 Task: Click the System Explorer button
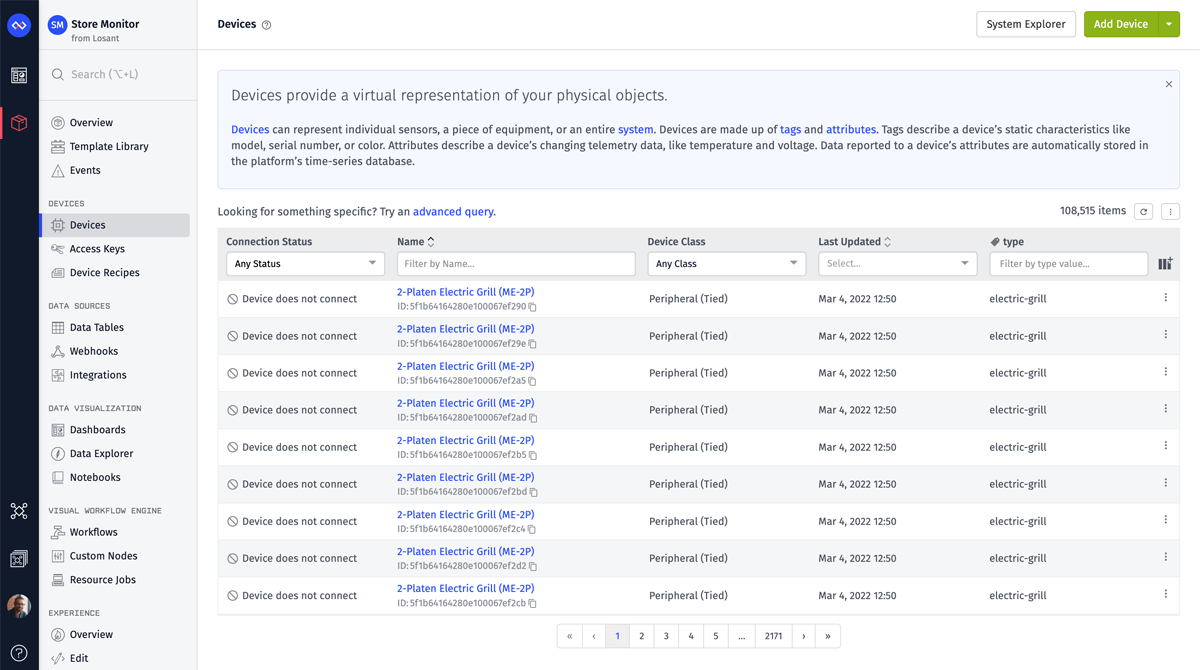coord(1025,25)
